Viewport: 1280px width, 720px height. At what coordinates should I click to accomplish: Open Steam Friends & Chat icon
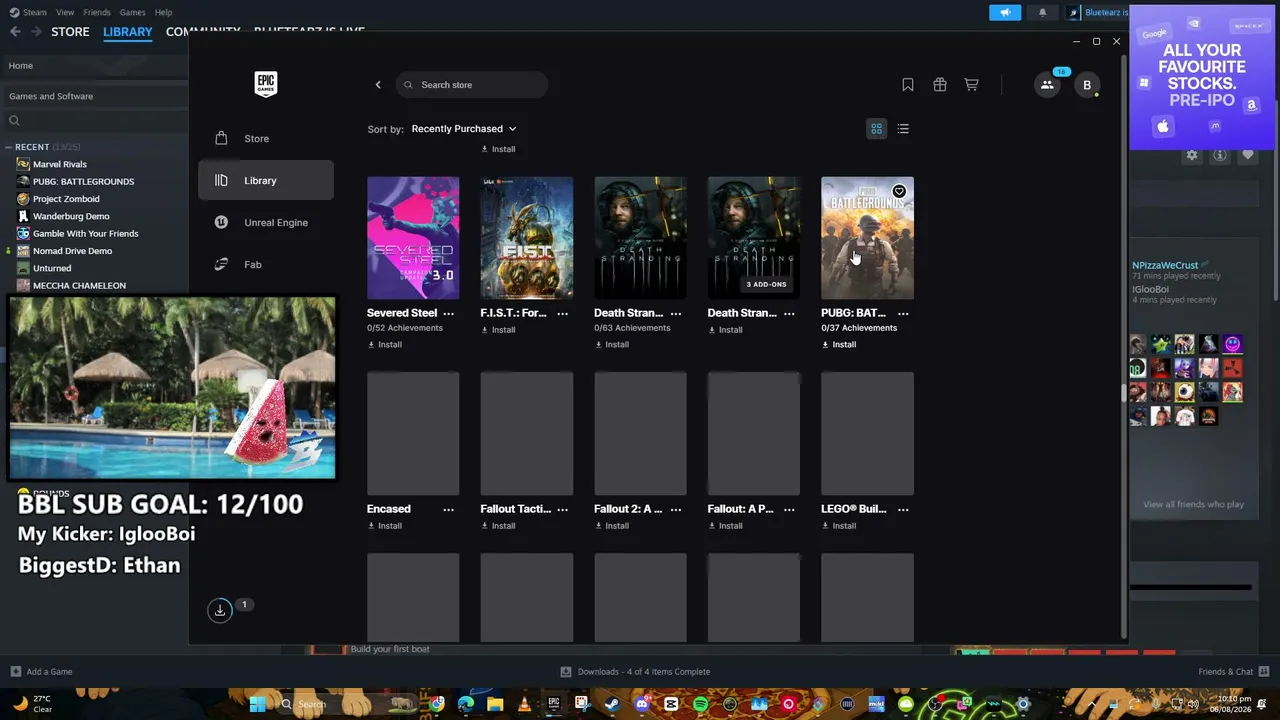[x=1265, y=672]
